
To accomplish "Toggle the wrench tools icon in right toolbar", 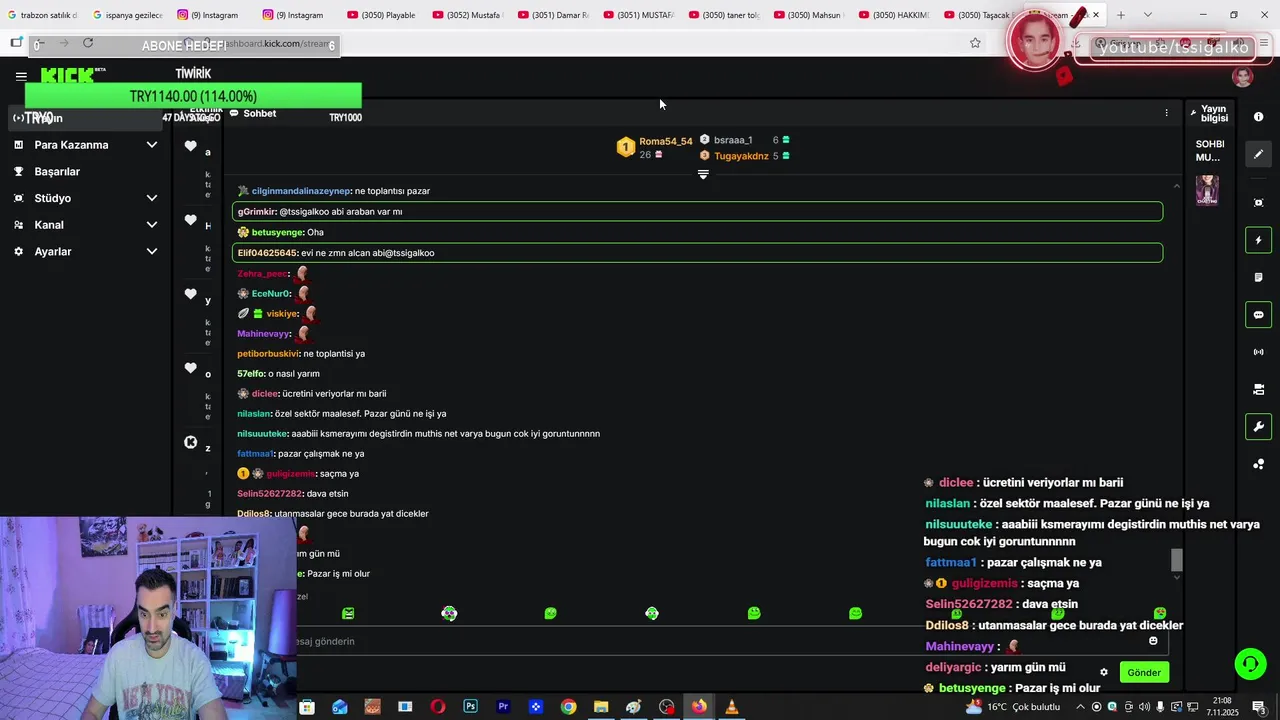I will point(1258,427).
